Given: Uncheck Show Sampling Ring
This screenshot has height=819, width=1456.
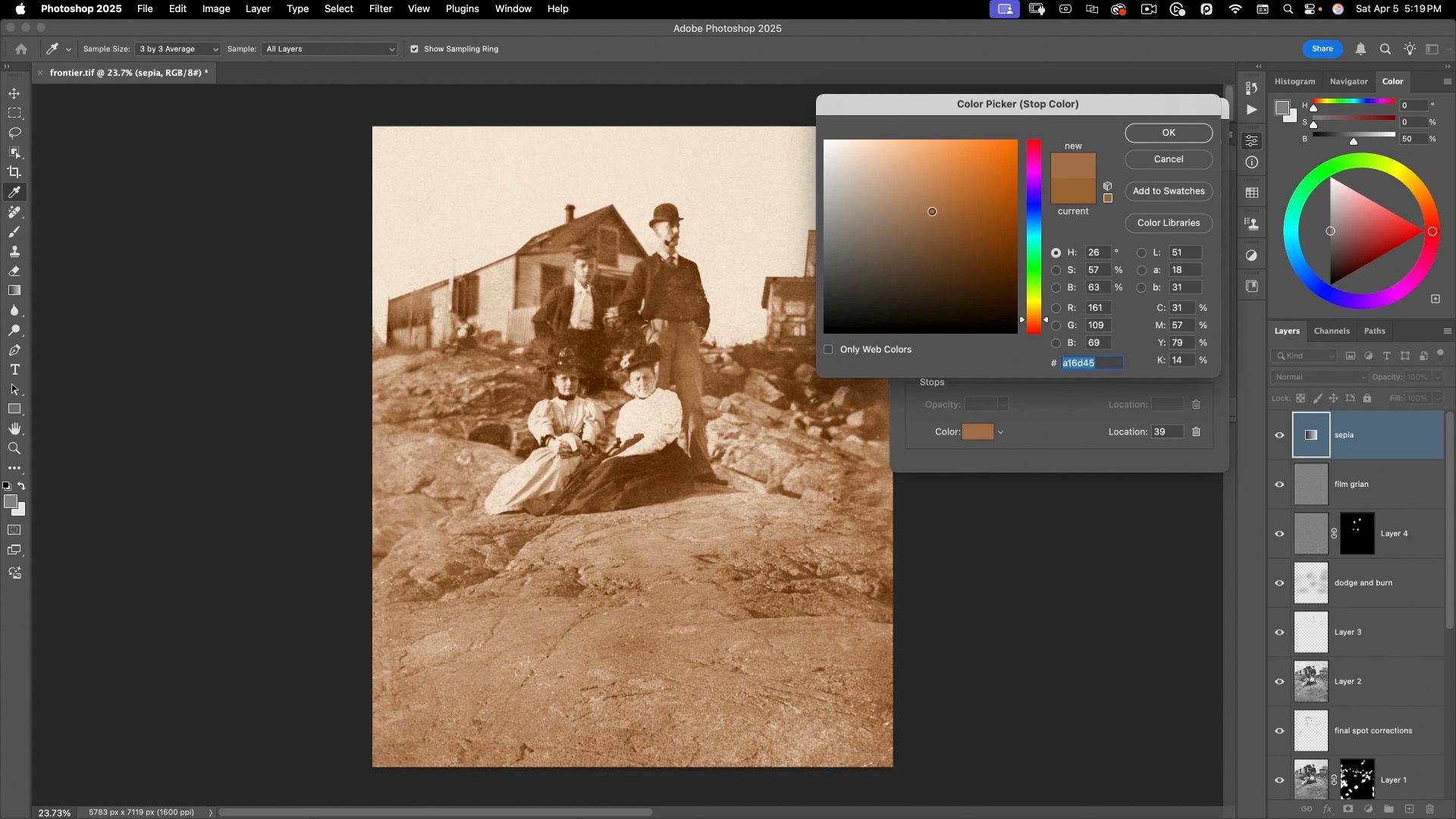Looking at the screenshot, I should (414, 49).
